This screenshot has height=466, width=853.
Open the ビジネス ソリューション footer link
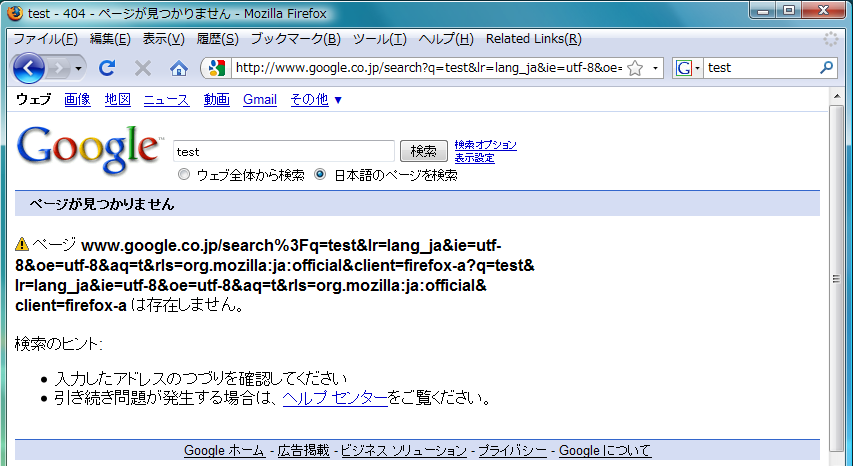(404, 451)
